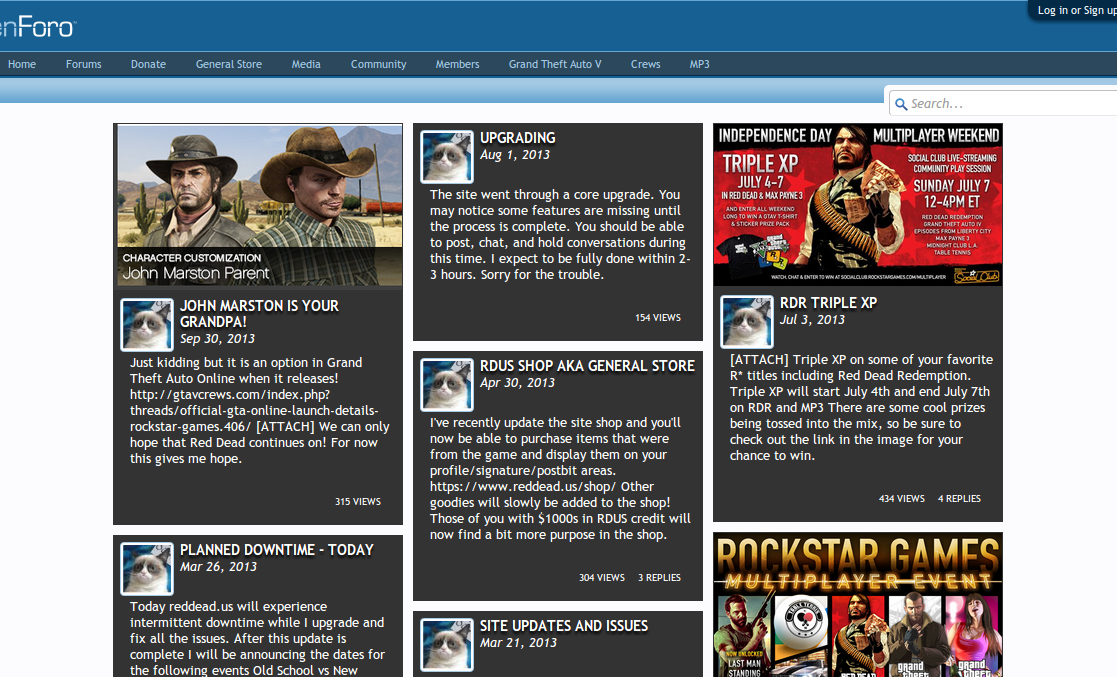Viewport: 1117px width, 677px height.
Task: Open the Grand Theft Auto V tab
Action: click(555, 64)
